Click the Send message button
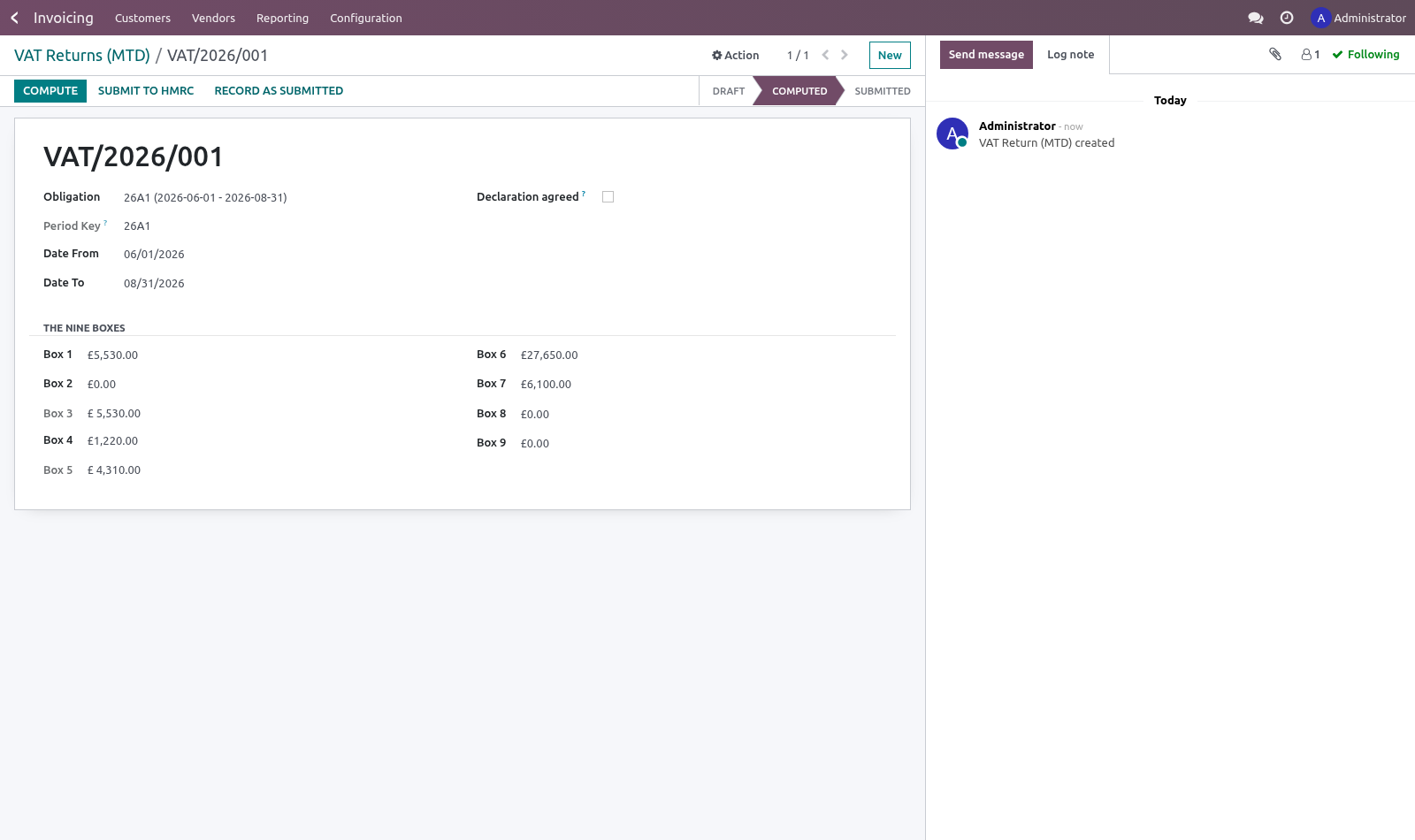 tap(986, 55)
